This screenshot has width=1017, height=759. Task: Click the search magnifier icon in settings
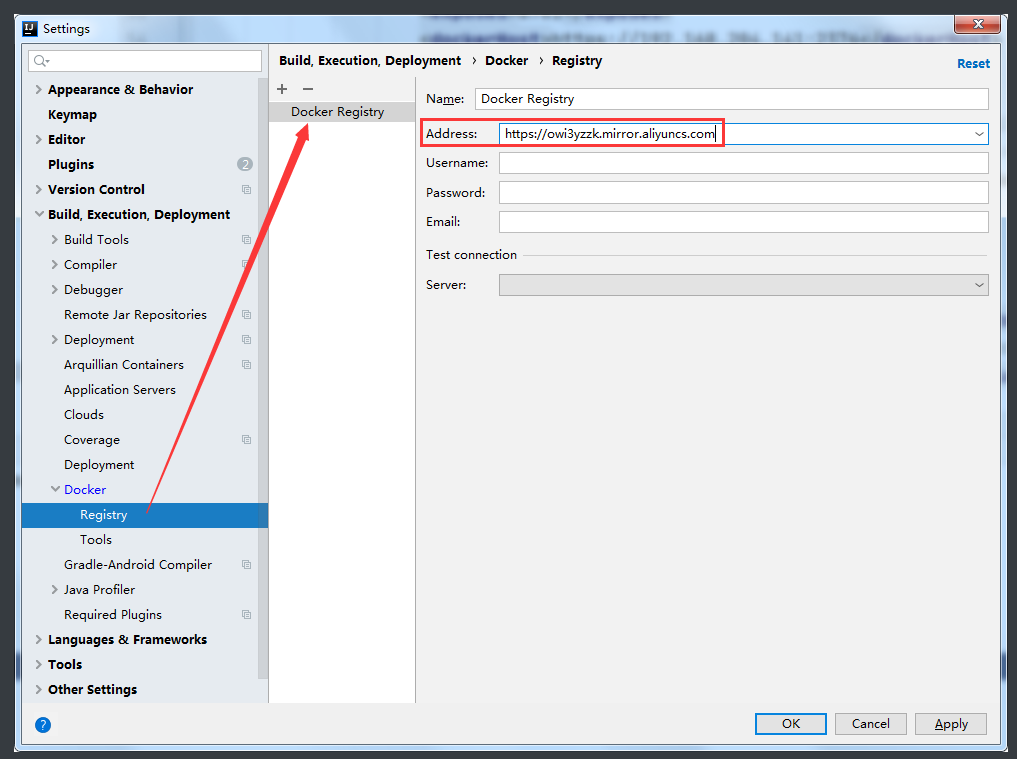41,61
